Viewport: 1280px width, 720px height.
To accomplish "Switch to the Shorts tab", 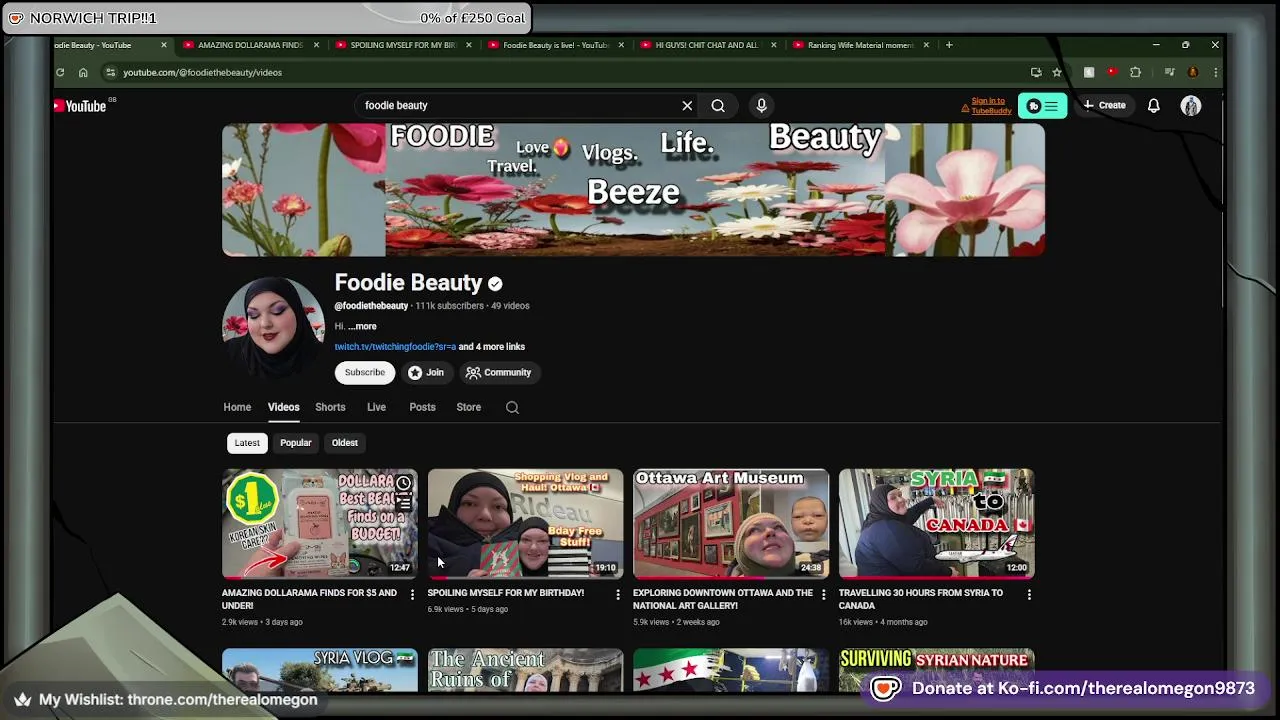I will coord(330,407).
